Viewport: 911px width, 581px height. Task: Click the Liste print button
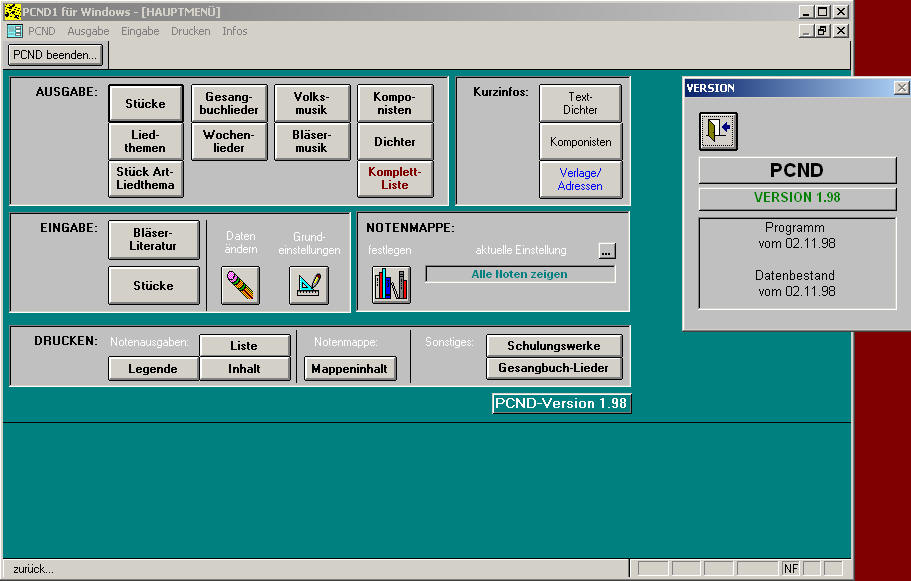[244, 346]
